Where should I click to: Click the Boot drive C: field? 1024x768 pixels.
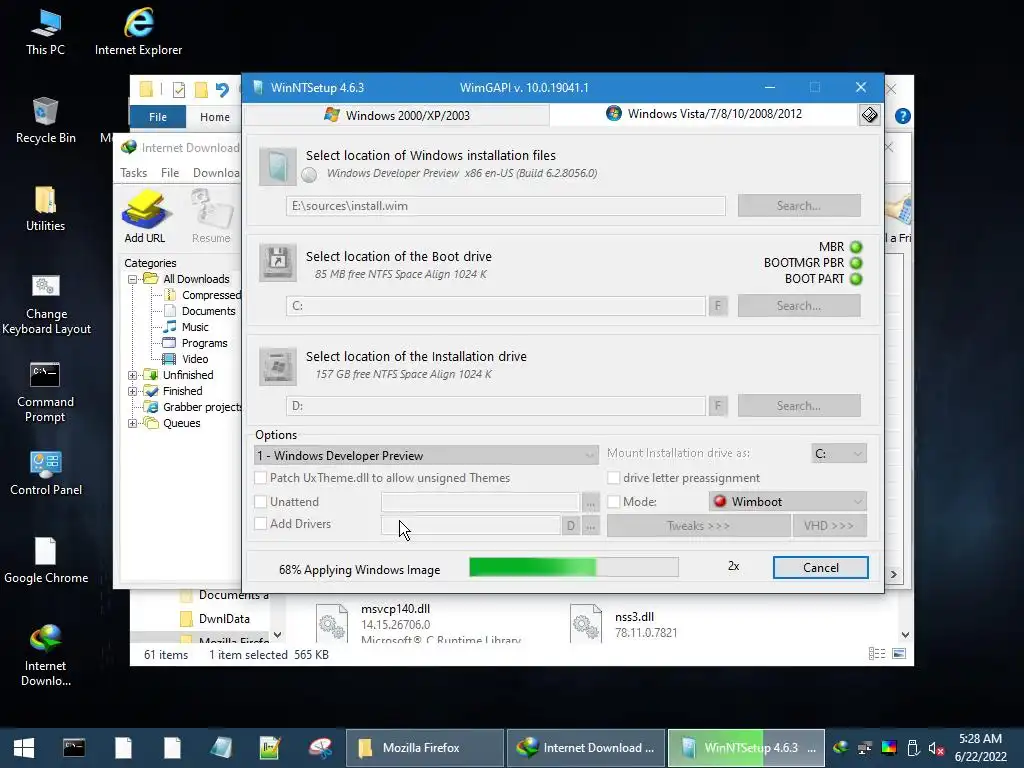(x=496, y=306)
